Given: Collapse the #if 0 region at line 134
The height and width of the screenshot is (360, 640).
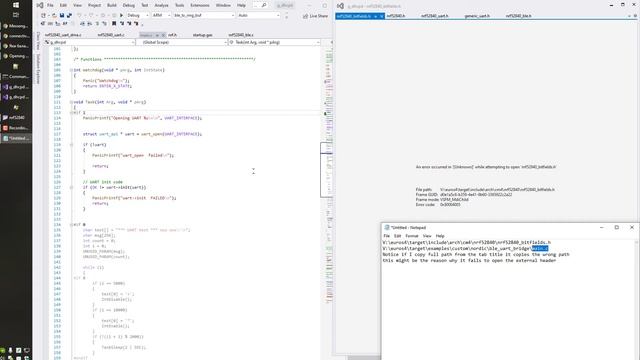Looking at the screenshot, I should tap(71, 224).
